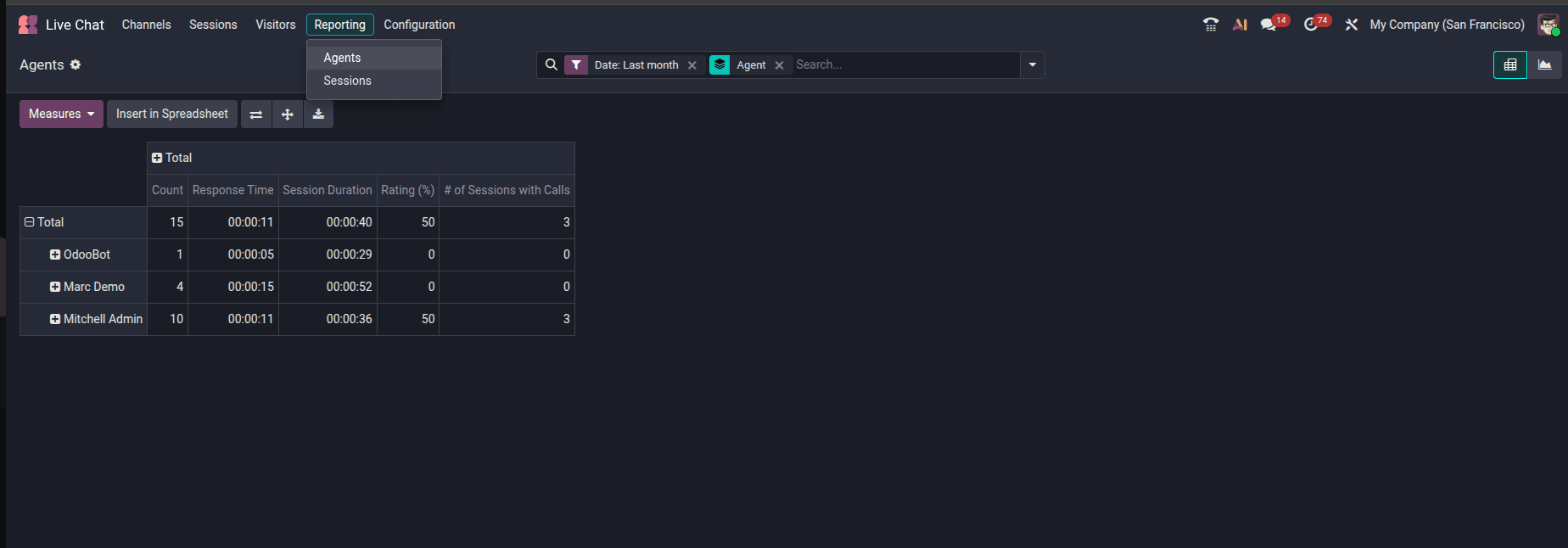Open the Visitors menu

[276, 25]
